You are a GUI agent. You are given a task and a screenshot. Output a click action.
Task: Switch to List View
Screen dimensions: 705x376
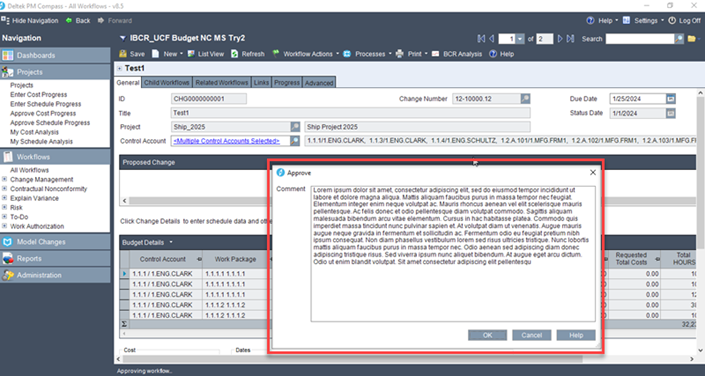[205, 54]
